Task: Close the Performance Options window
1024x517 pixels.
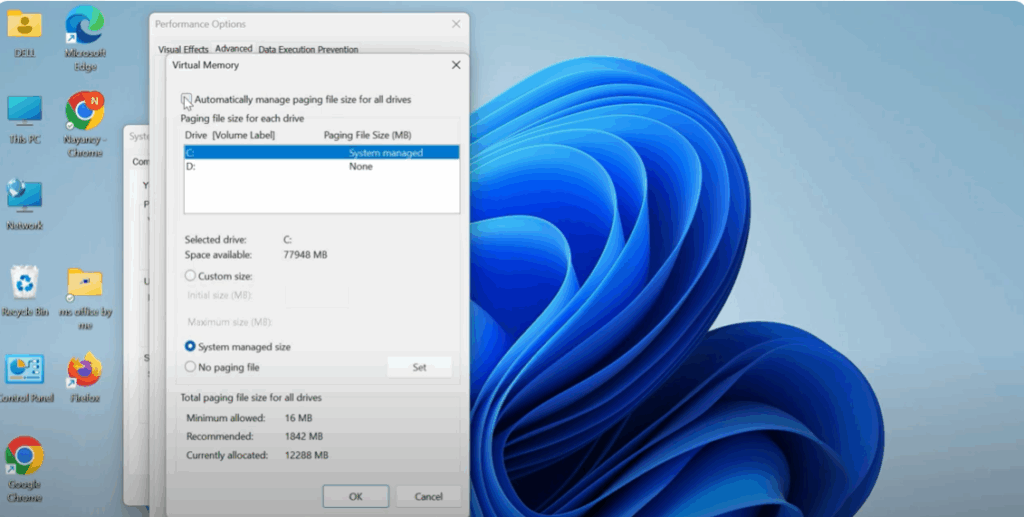Action: pos(456,24)
